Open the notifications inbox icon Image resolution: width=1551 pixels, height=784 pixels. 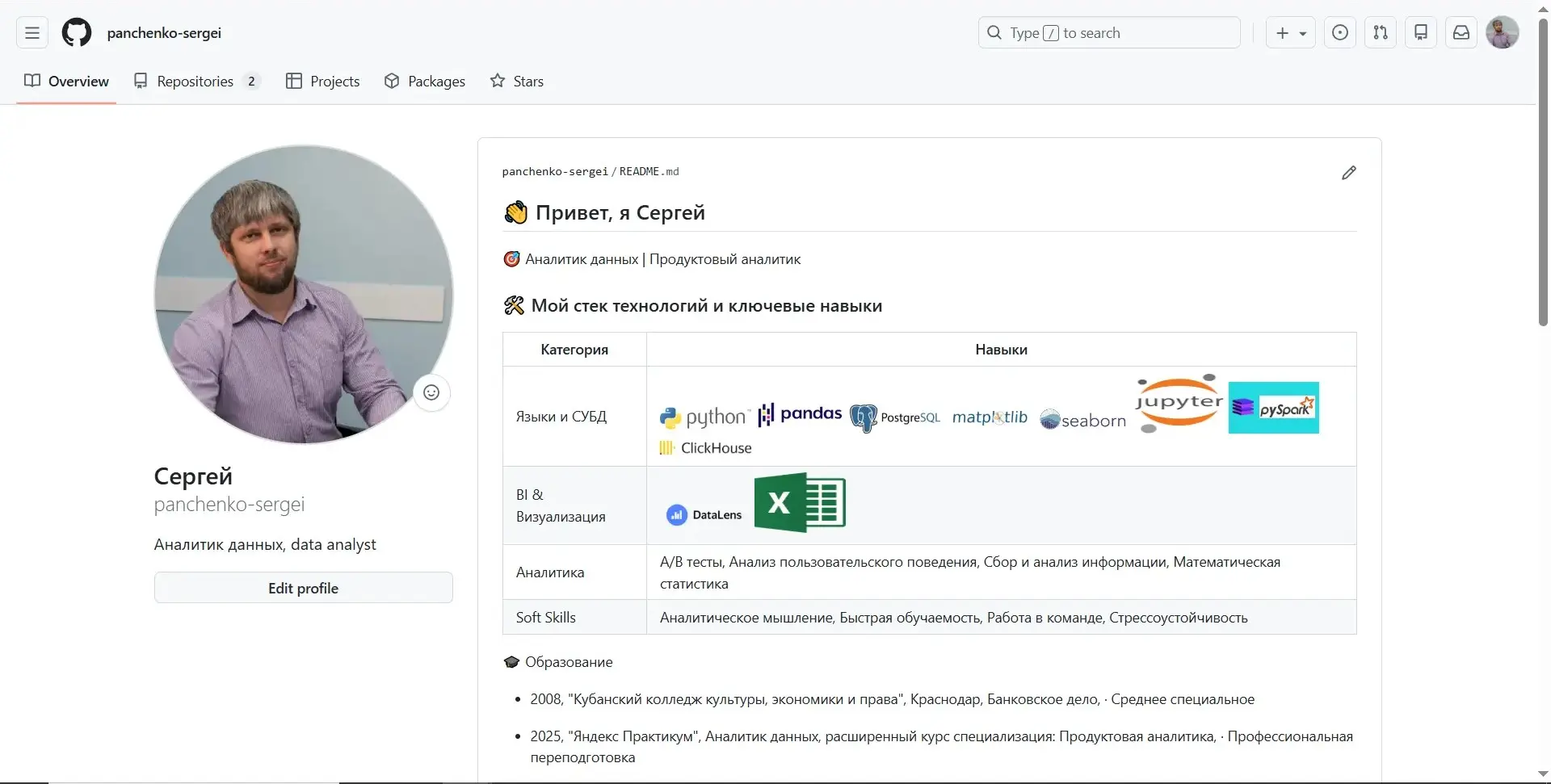pos(1461,32)
